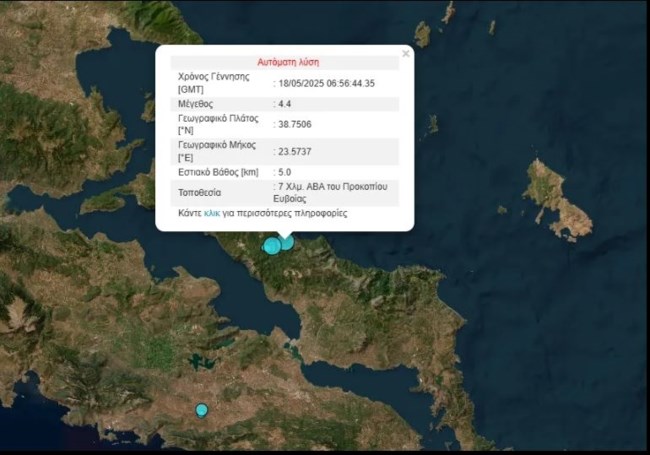The width and height of the screenshot is (650, 455).
Task: Click the larger left earthquake marker on Evia
Action: [271, 246]
